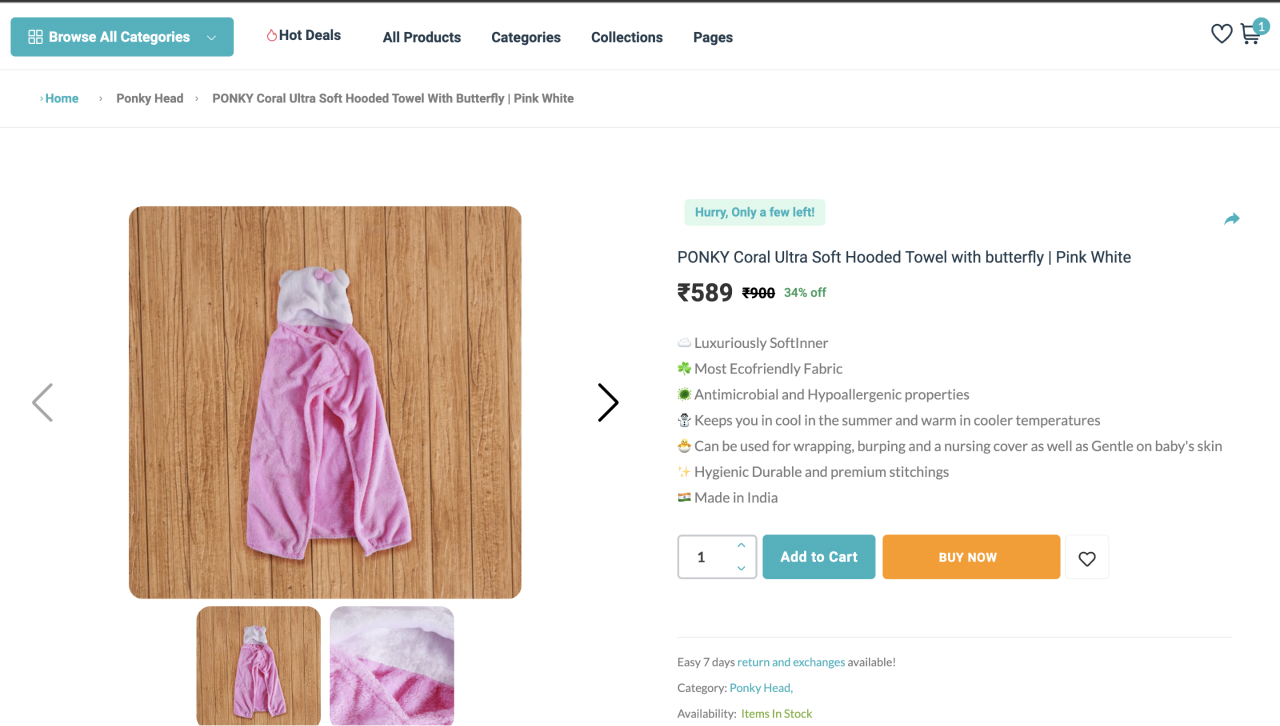Open the Collections menu
Image resolution: width=1280 pixels, height=726 pixels.
(x=627, y=37)
